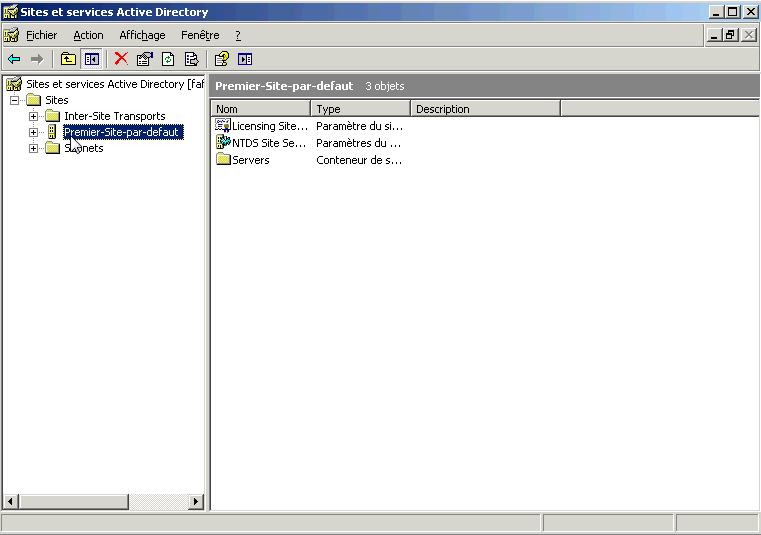
Task: Collapse the Sites tree node
Action: [15, 100]
